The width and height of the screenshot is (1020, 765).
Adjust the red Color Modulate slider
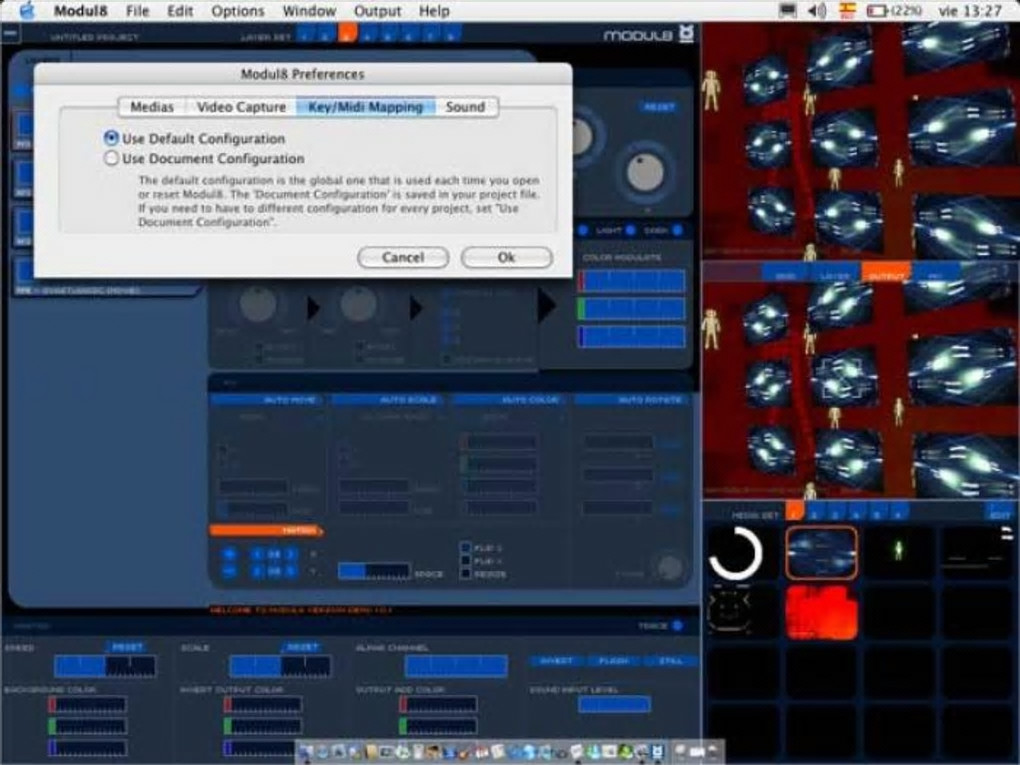click(632, 281)
